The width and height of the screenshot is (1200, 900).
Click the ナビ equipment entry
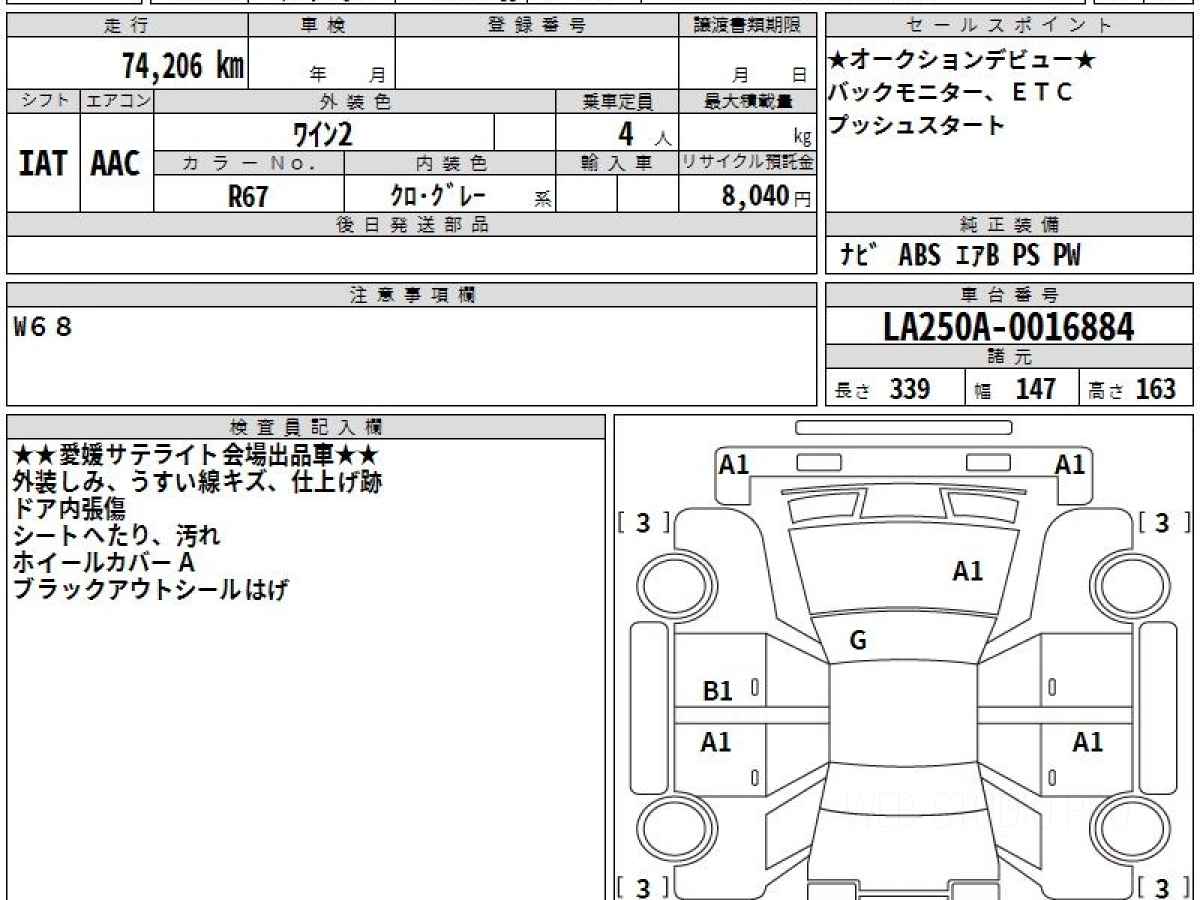click(858, 256)
